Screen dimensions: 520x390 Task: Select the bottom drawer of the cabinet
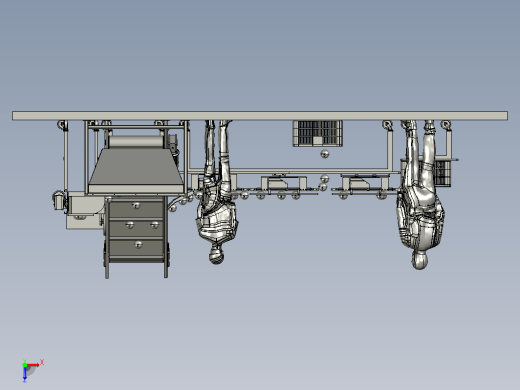click(x=136, y=248)
